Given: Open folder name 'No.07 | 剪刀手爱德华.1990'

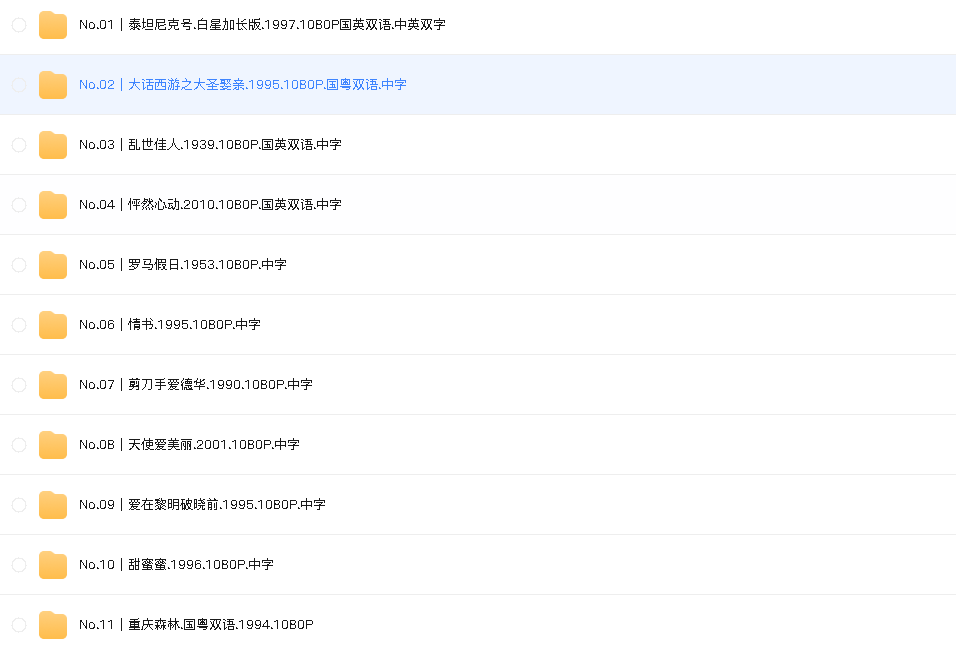Looking at the screenshot, I should (x=196, y=385).
